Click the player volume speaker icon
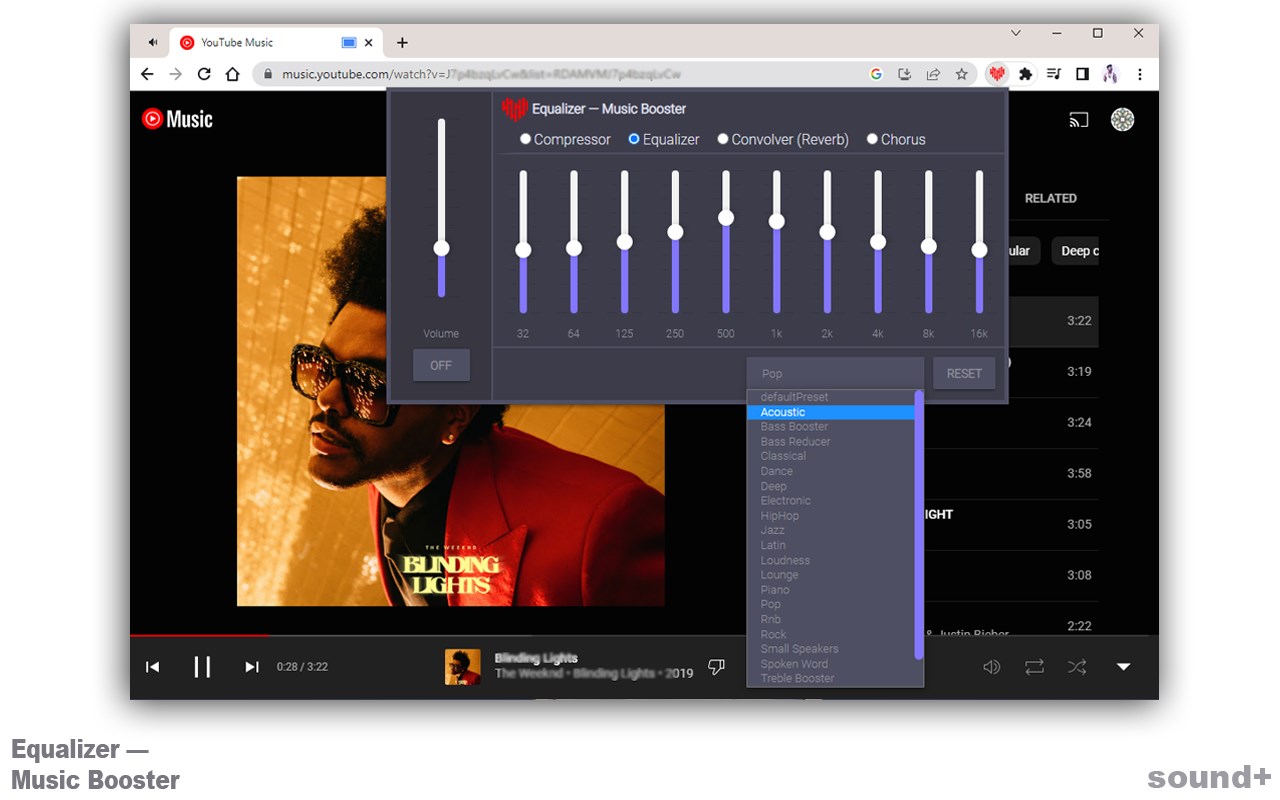This screenshot has width=1280, height=800. click(x=991, y=667)
